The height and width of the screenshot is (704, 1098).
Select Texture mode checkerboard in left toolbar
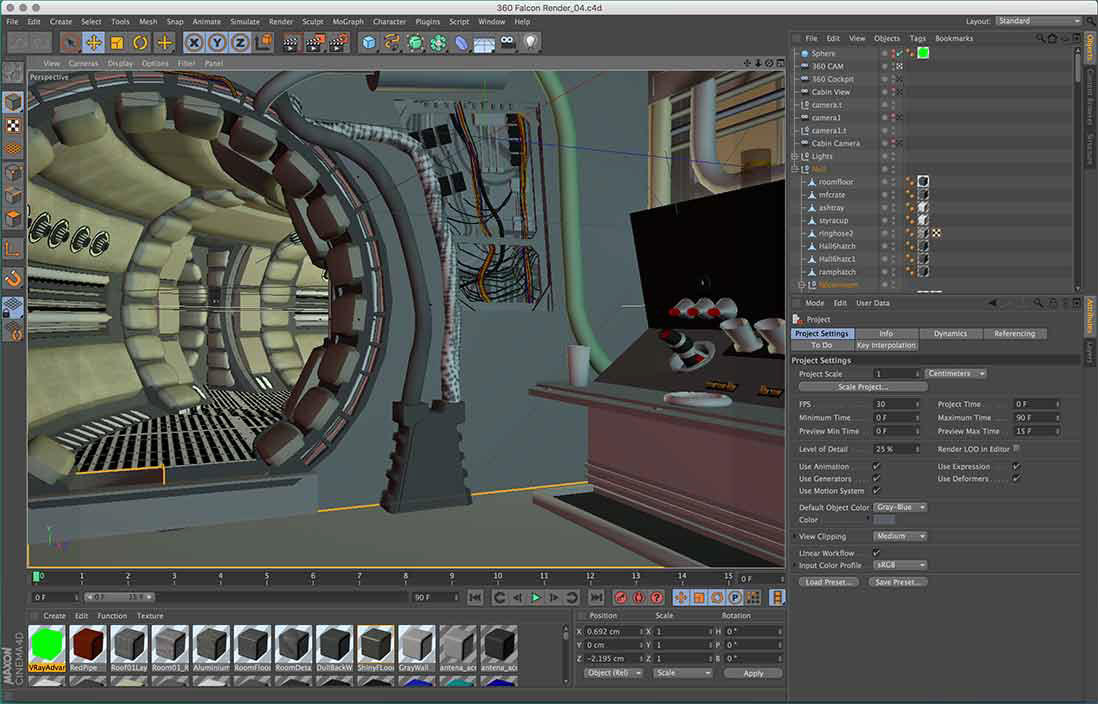coord(13,126)
